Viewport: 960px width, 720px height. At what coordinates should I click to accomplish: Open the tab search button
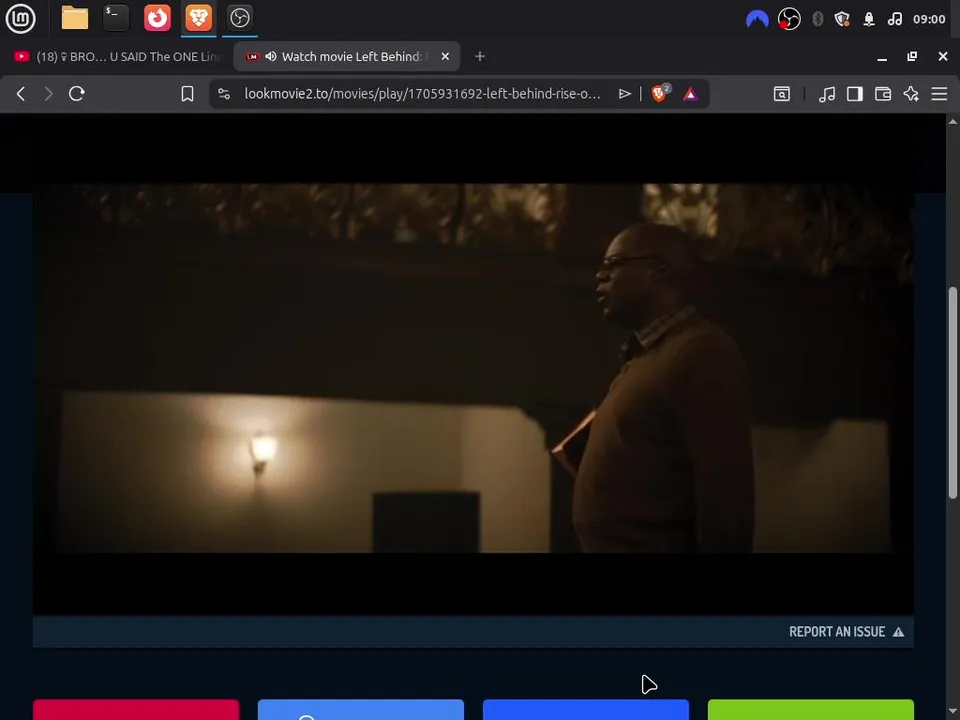tap(782, 94)
